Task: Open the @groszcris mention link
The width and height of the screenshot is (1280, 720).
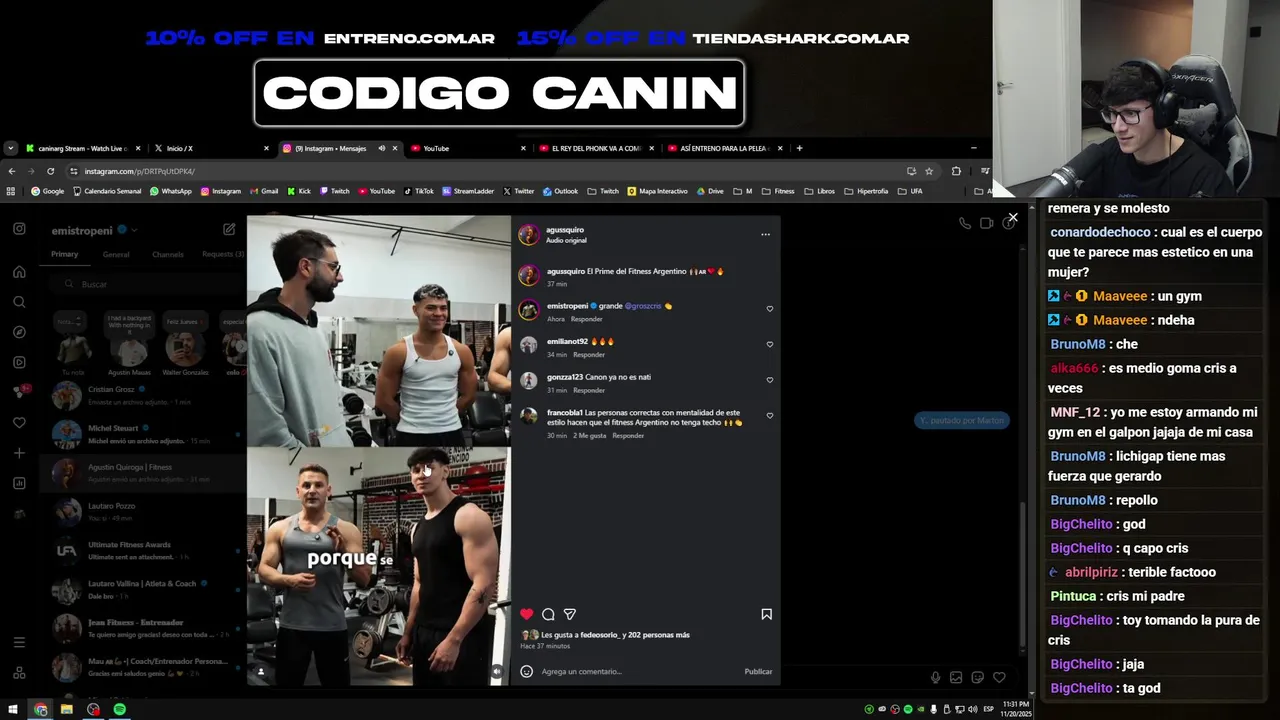Action: click(643, 306)
